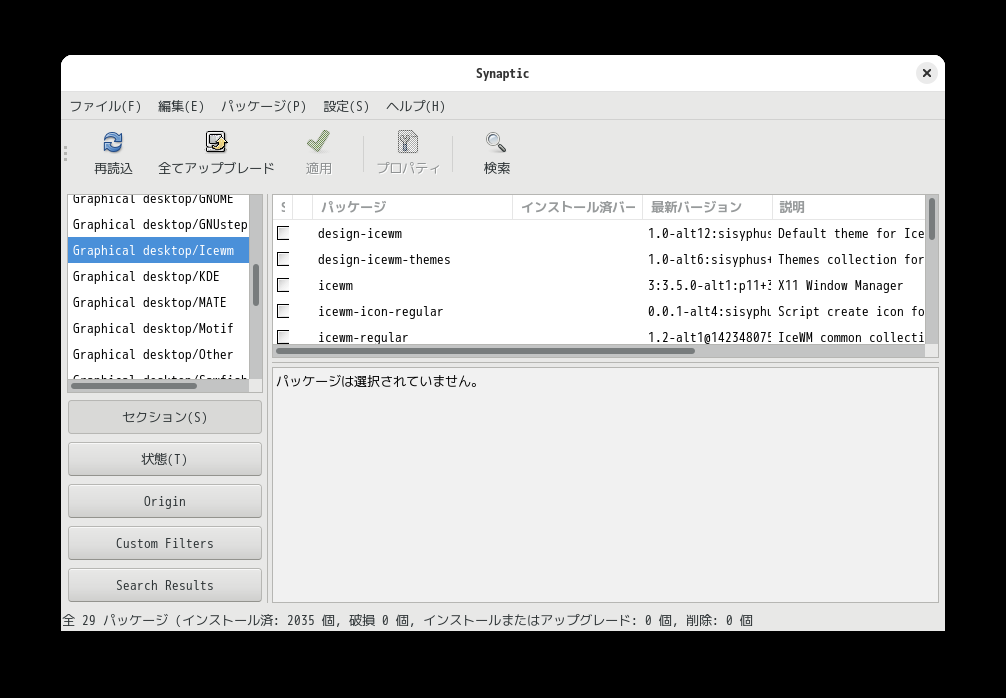Select Graphical desktop/KDE in the section list
1006x698 pixels.
[158, 277]
